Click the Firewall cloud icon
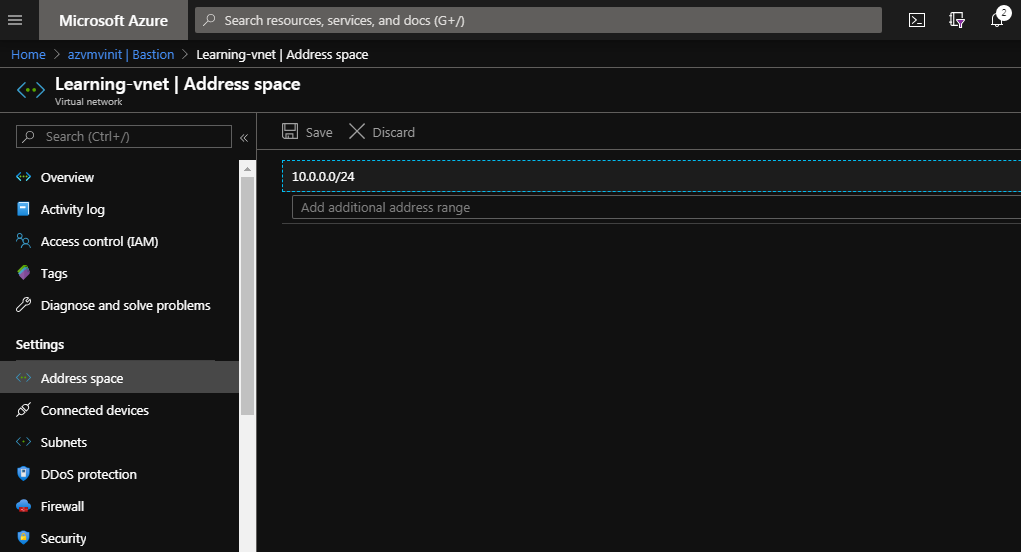1021x552 pixels. pyautogui.click(x=23, y=506)
